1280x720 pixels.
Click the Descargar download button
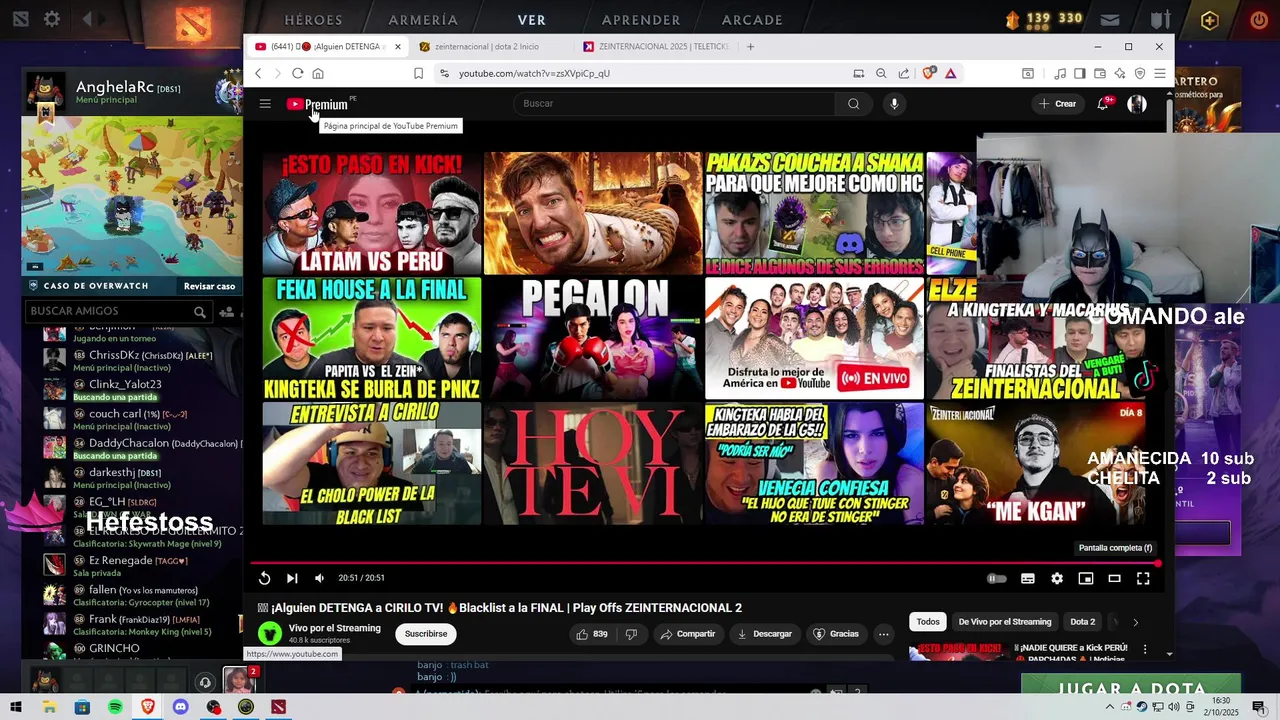[x=764, y=634]
